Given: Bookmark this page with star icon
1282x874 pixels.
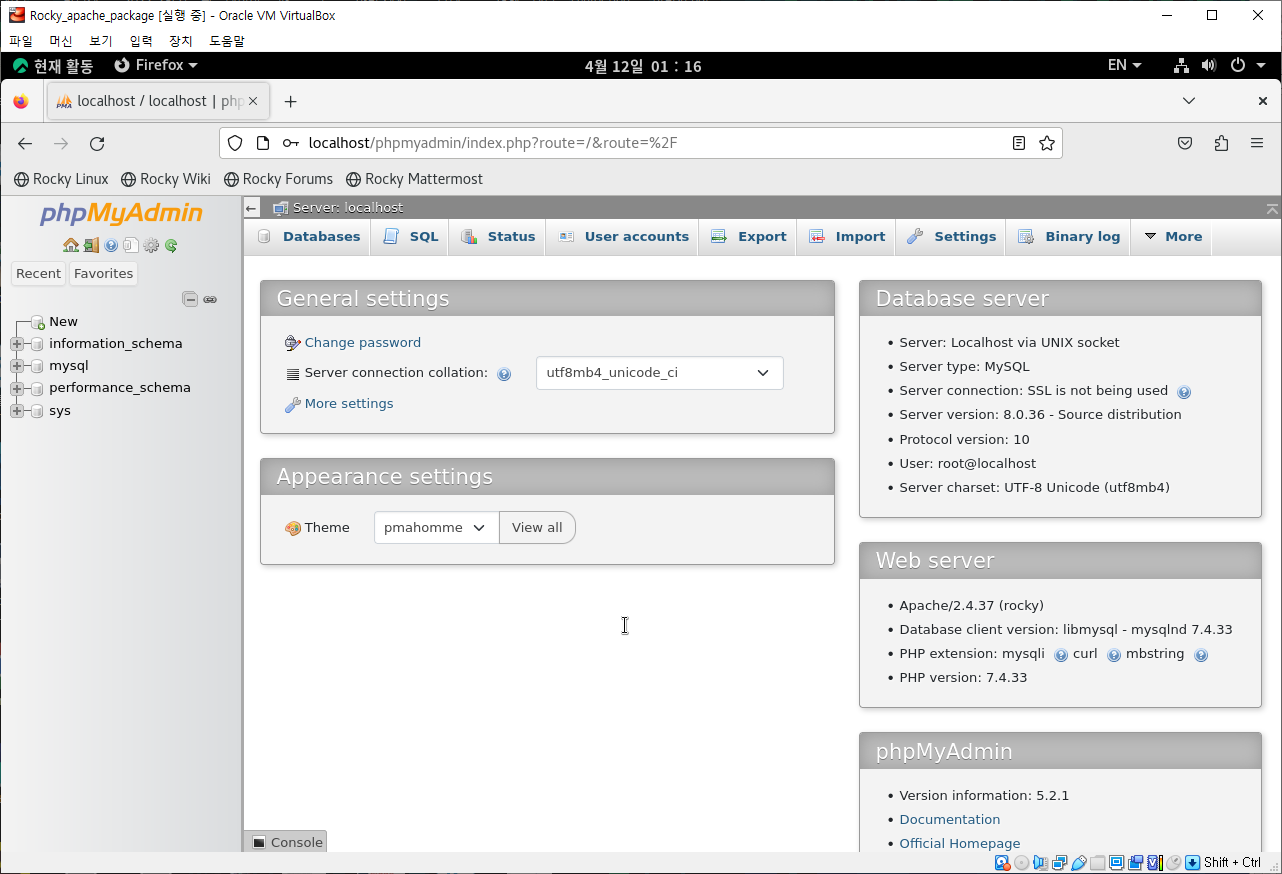Looking at the screenshot, I should (x=1047, y=143).
